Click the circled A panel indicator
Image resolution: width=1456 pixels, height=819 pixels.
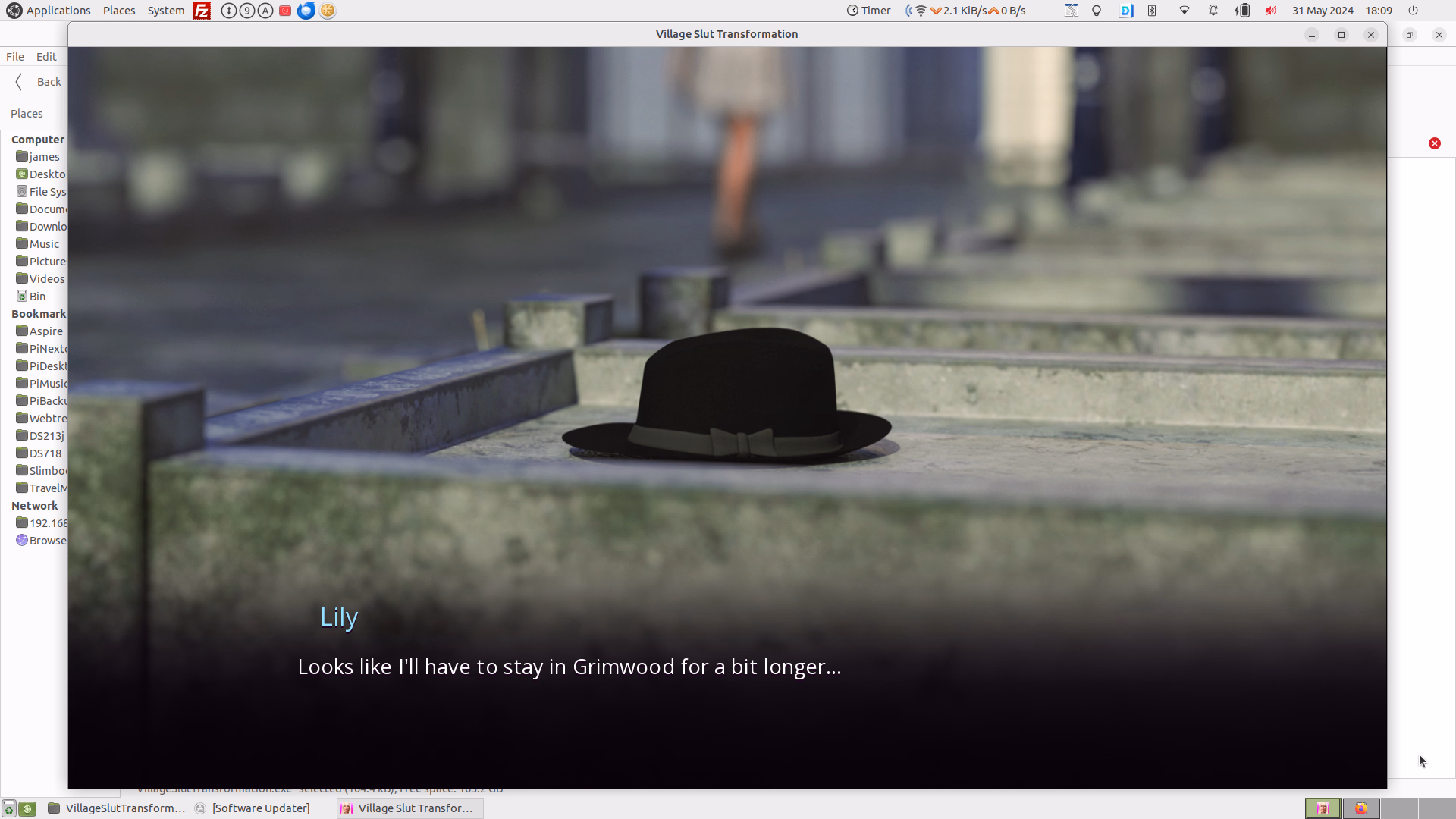pos(265,11)
